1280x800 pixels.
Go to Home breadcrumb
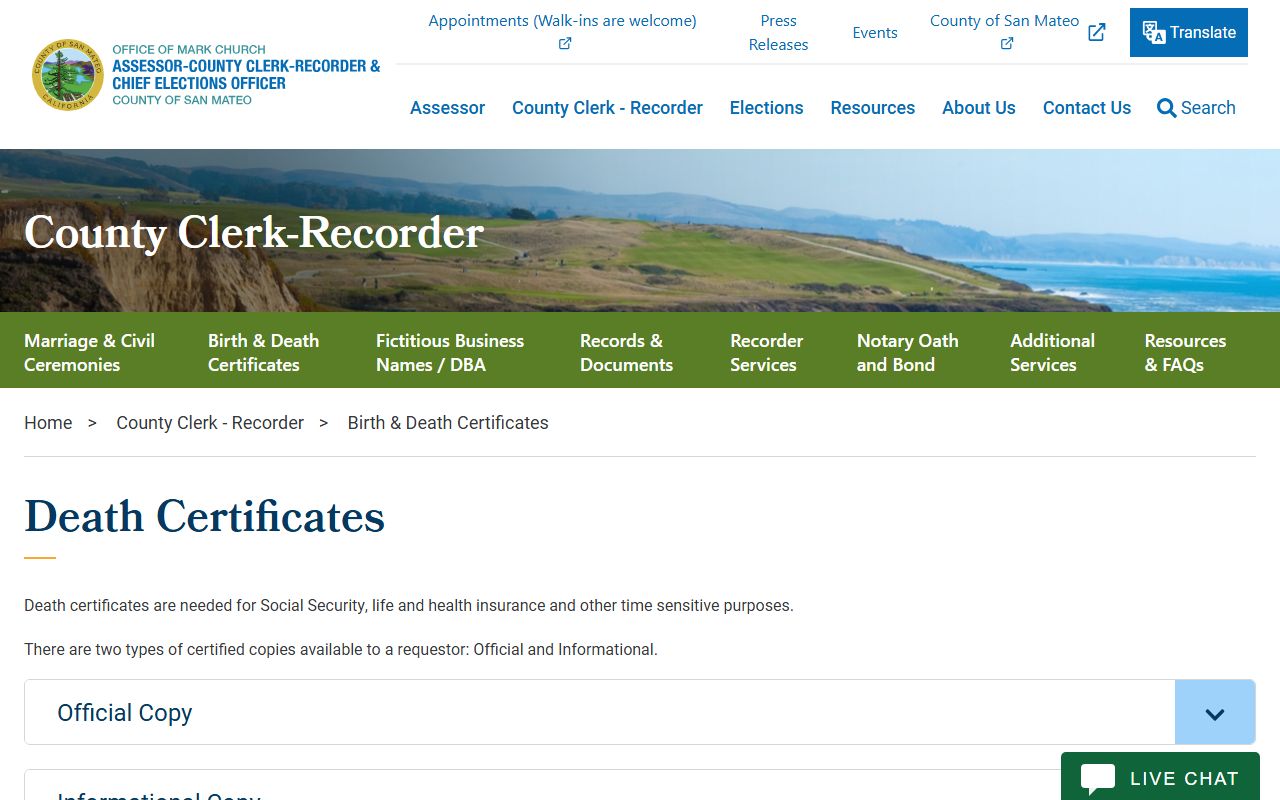[48, 423]
